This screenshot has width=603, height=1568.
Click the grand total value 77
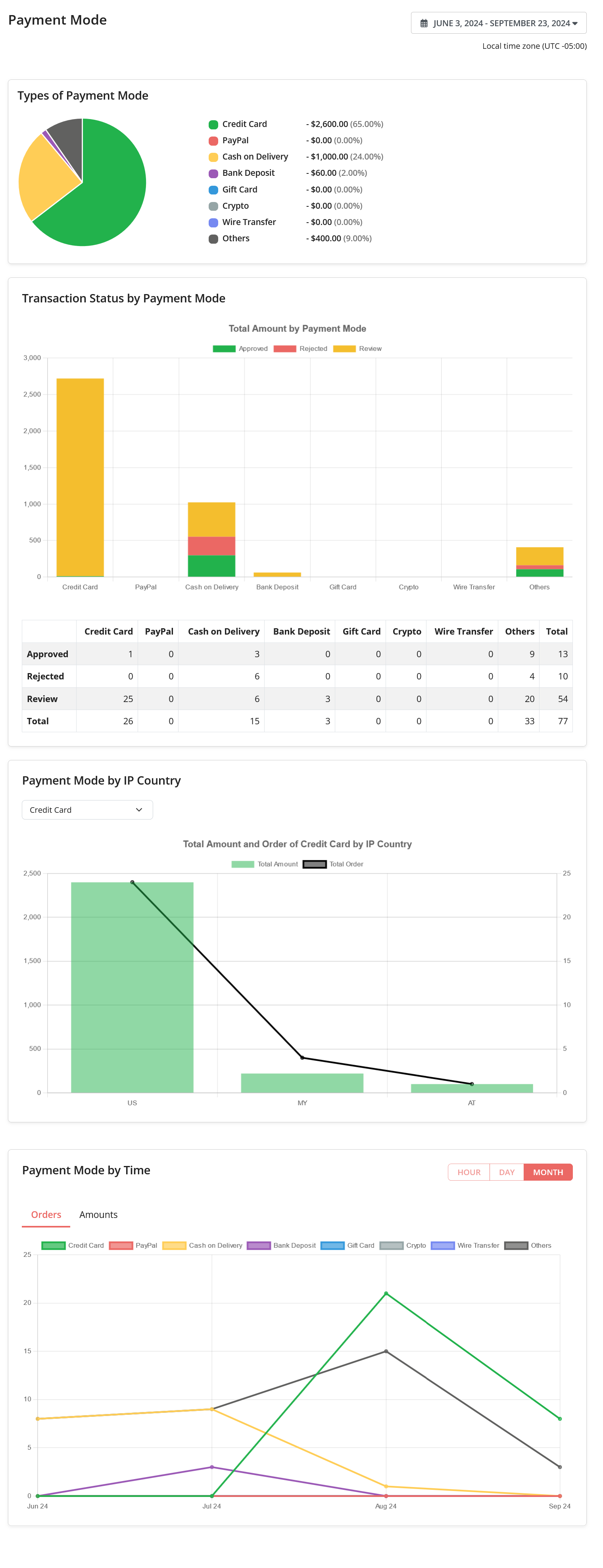coord(563,721)
